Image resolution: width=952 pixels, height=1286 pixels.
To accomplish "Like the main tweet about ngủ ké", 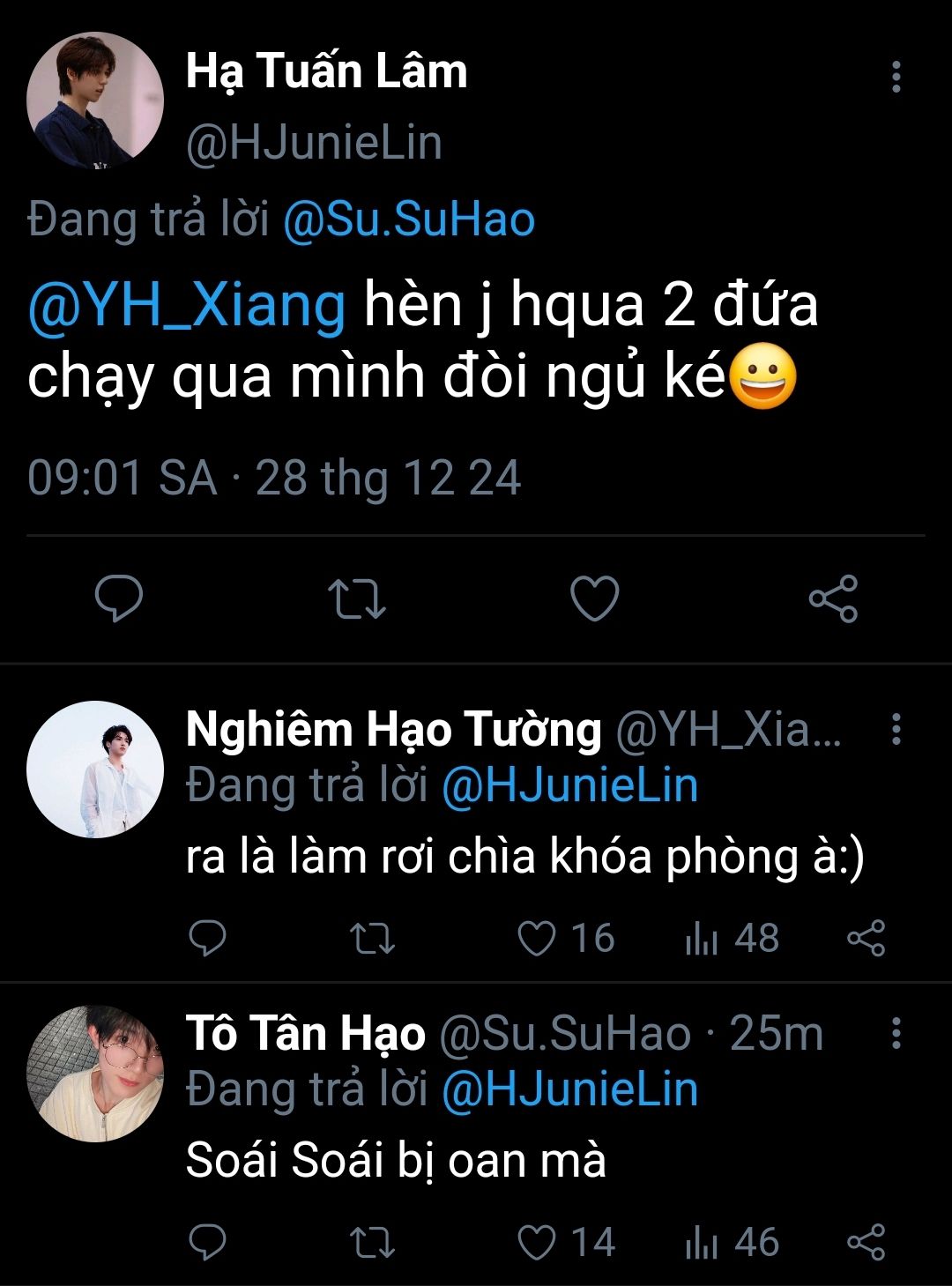I will point(595,598).
